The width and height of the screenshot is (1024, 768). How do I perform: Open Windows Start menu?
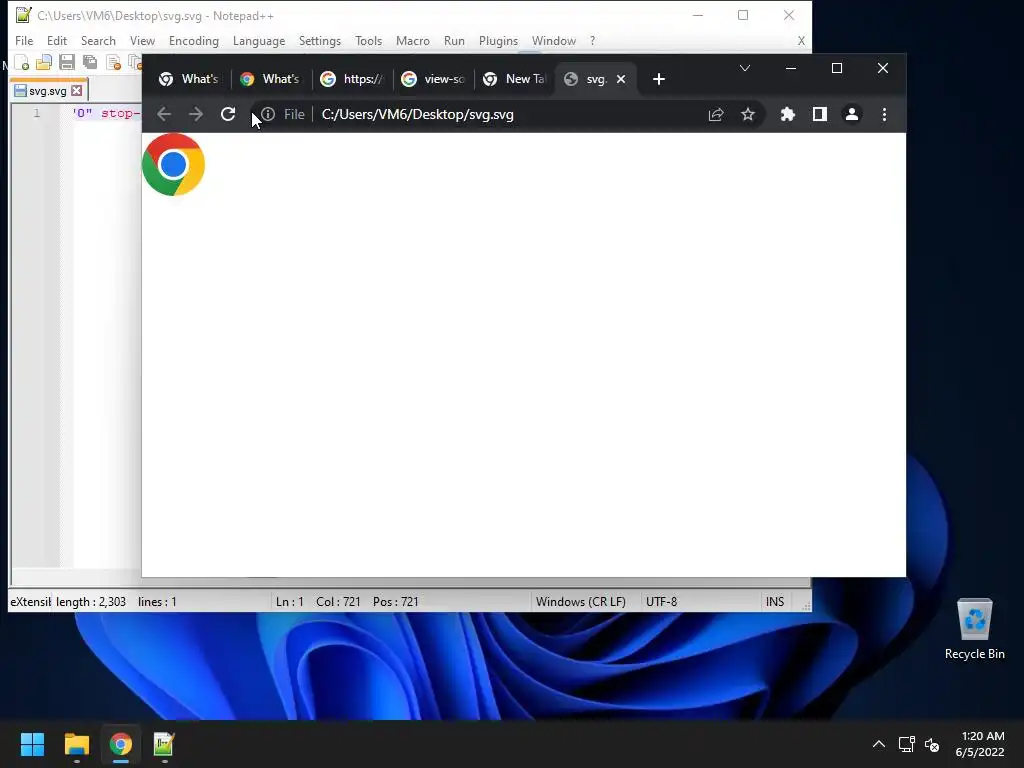pos(32,744)
